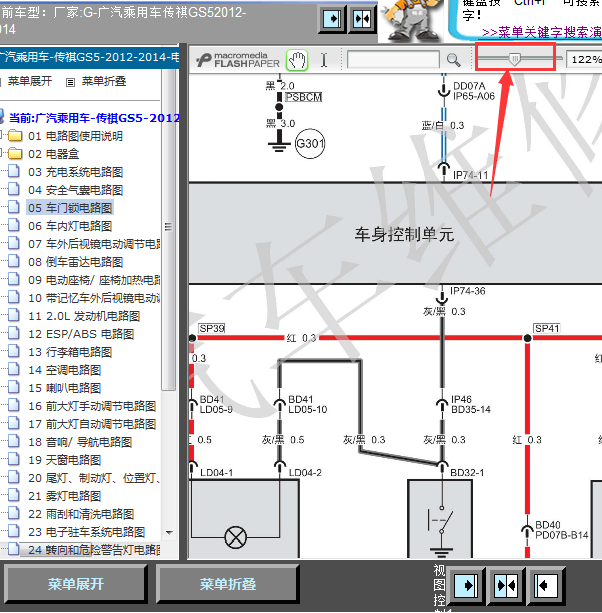Open 09 电动座椅/座椅加热 diagram
Viewport: 602px width, 613px height.
tap(94, 280)
